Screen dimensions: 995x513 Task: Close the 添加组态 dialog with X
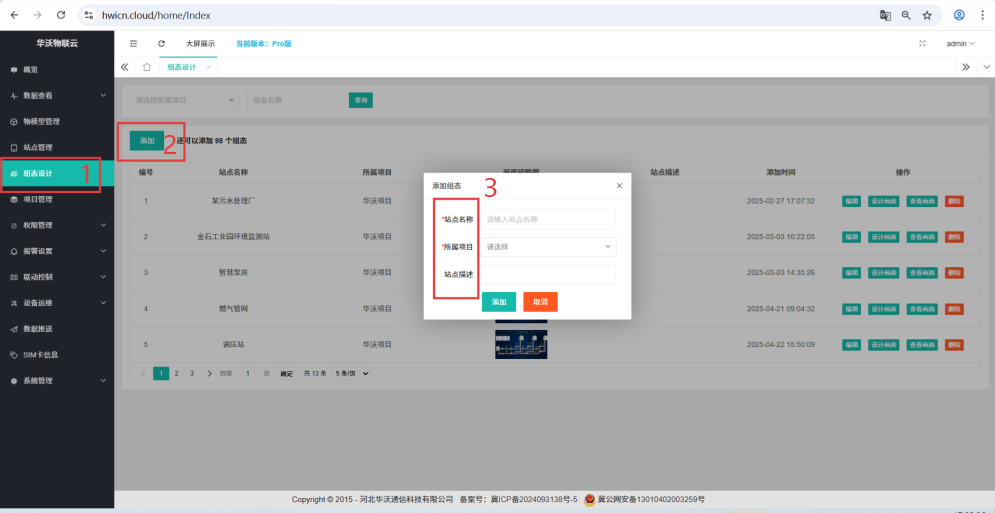coord(619,185)
